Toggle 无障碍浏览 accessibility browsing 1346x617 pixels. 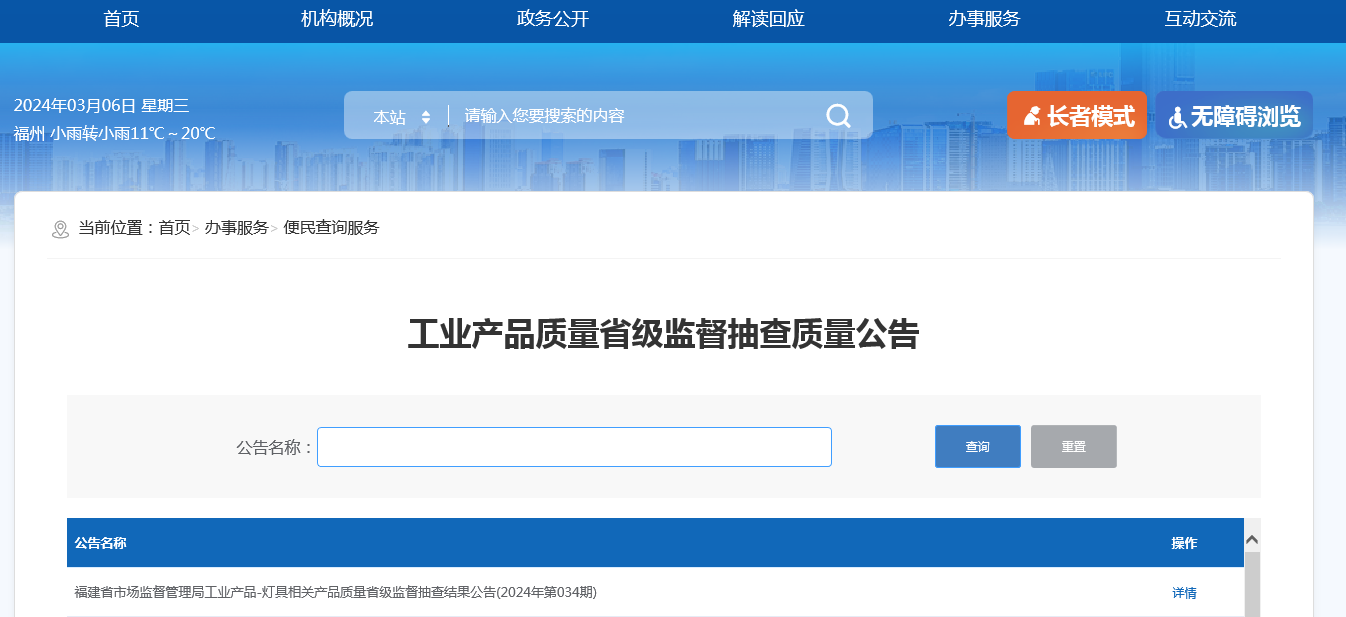[x=1234, y=116]
